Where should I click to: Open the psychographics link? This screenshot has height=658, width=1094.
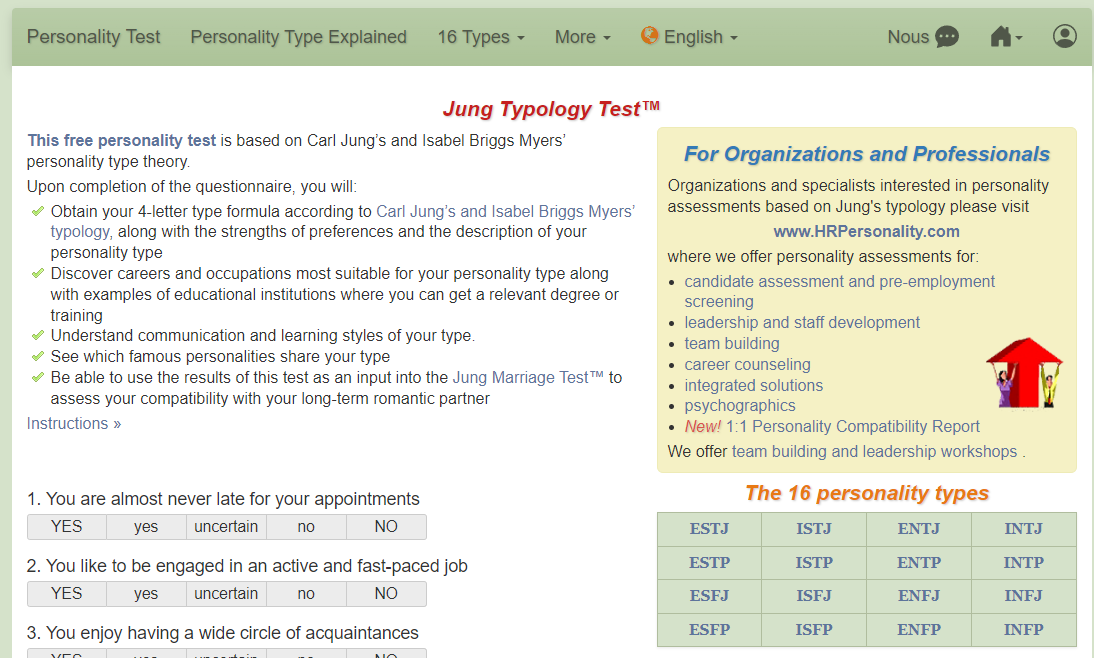(x=740, y=405)
